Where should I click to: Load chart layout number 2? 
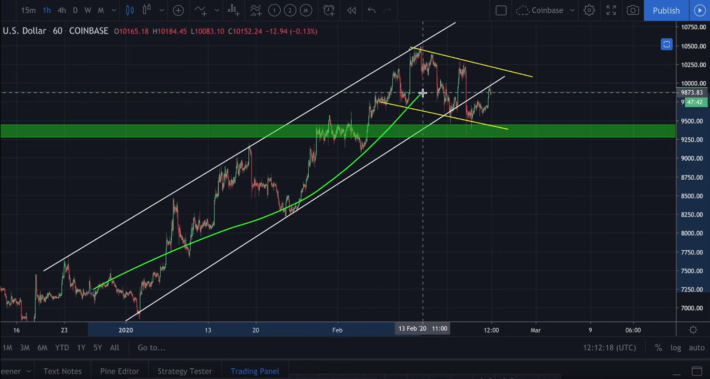click(x=290, y=10)
